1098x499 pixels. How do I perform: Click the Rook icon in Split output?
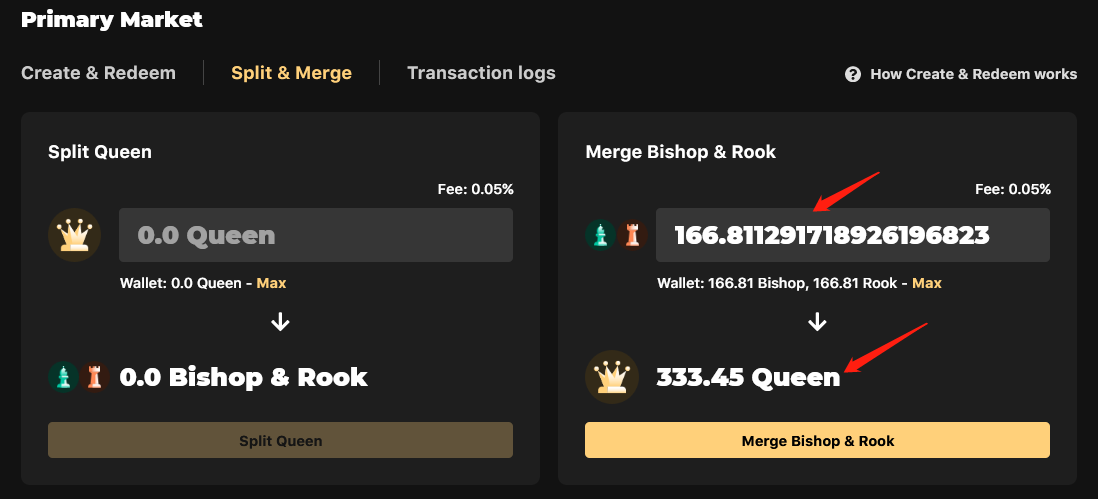[x=95, y=376]
